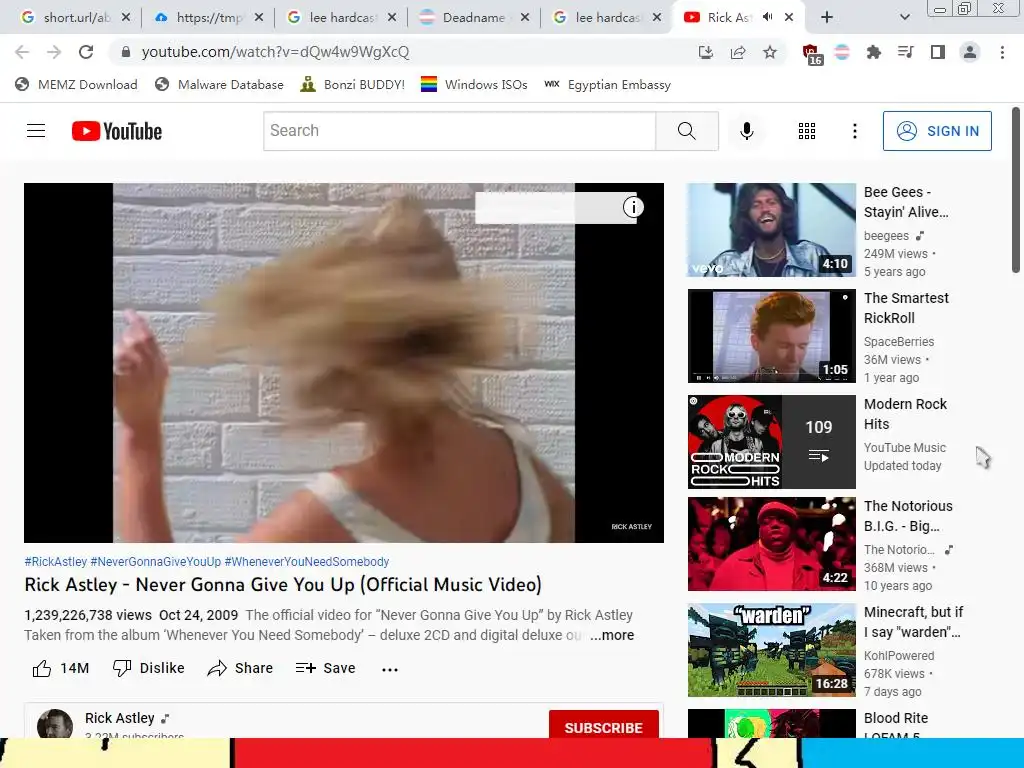Click the share page icon in address bar
Viewport: 1024px width, 768px height.
[738, 52]
